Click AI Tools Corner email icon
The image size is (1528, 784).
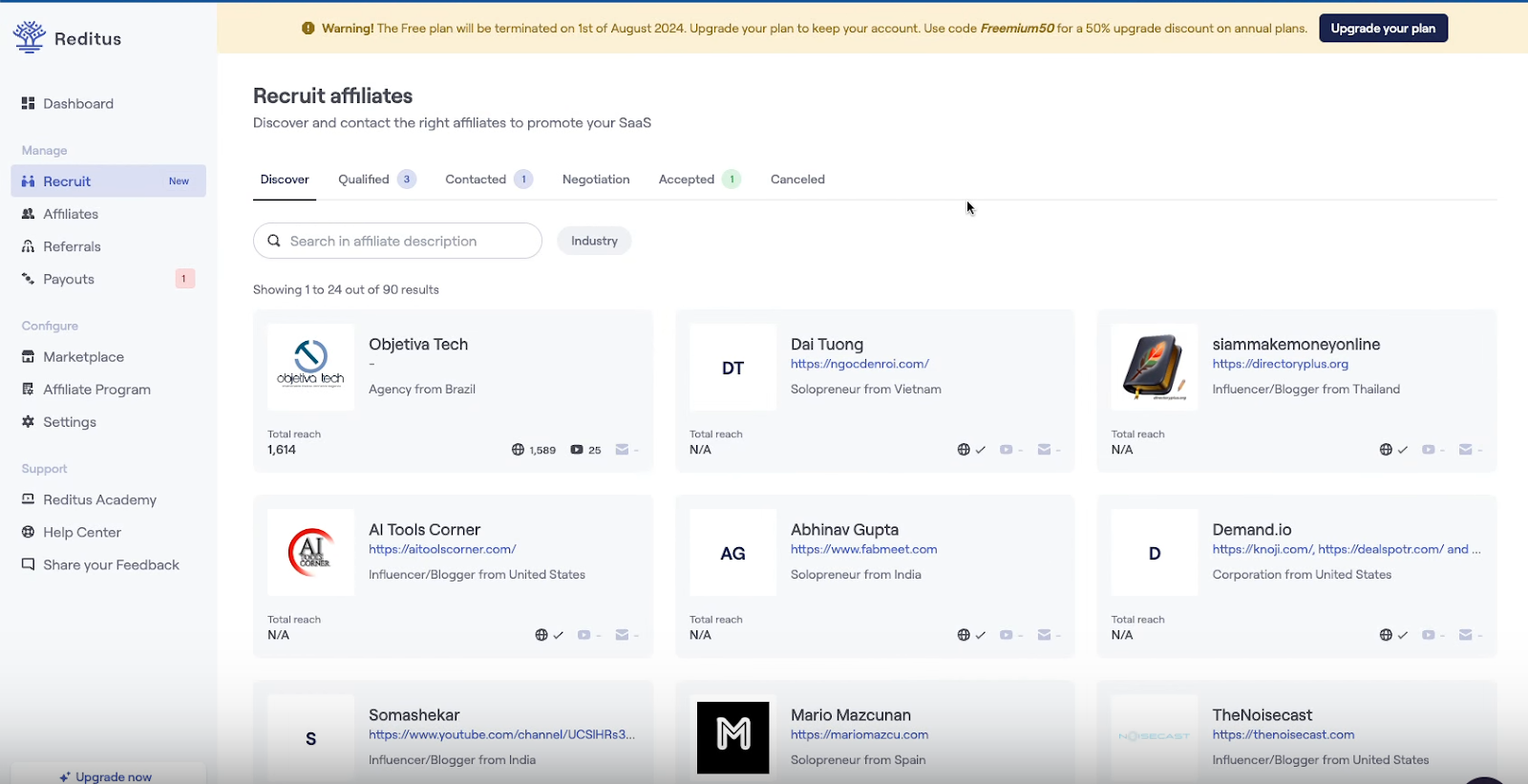[x=622, y=635]
